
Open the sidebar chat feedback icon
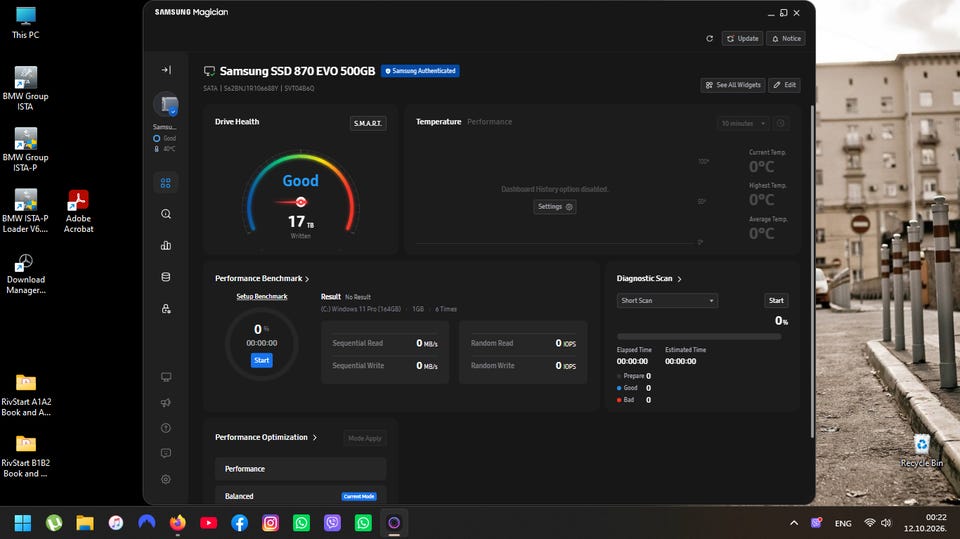(x=165, y=453)
